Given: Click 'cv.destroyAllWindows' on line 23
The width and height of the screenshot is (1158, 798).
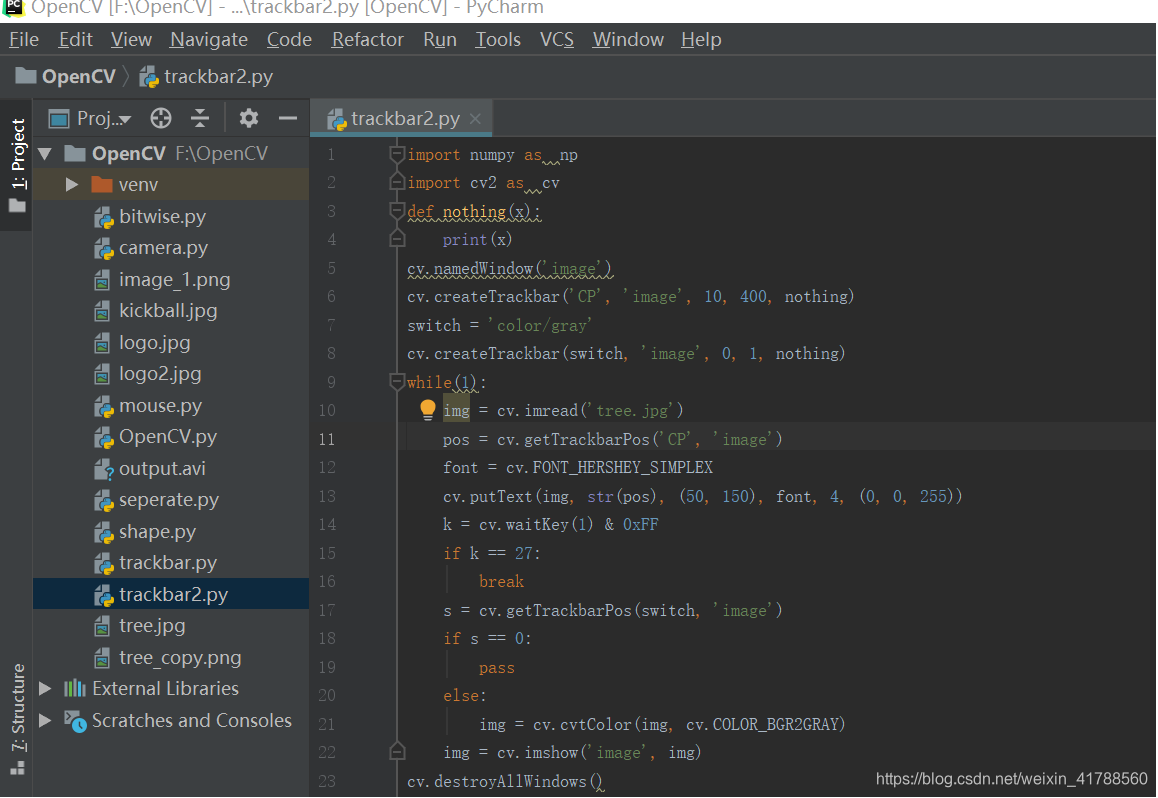Looking at the screenshot, I should point(497,782).
